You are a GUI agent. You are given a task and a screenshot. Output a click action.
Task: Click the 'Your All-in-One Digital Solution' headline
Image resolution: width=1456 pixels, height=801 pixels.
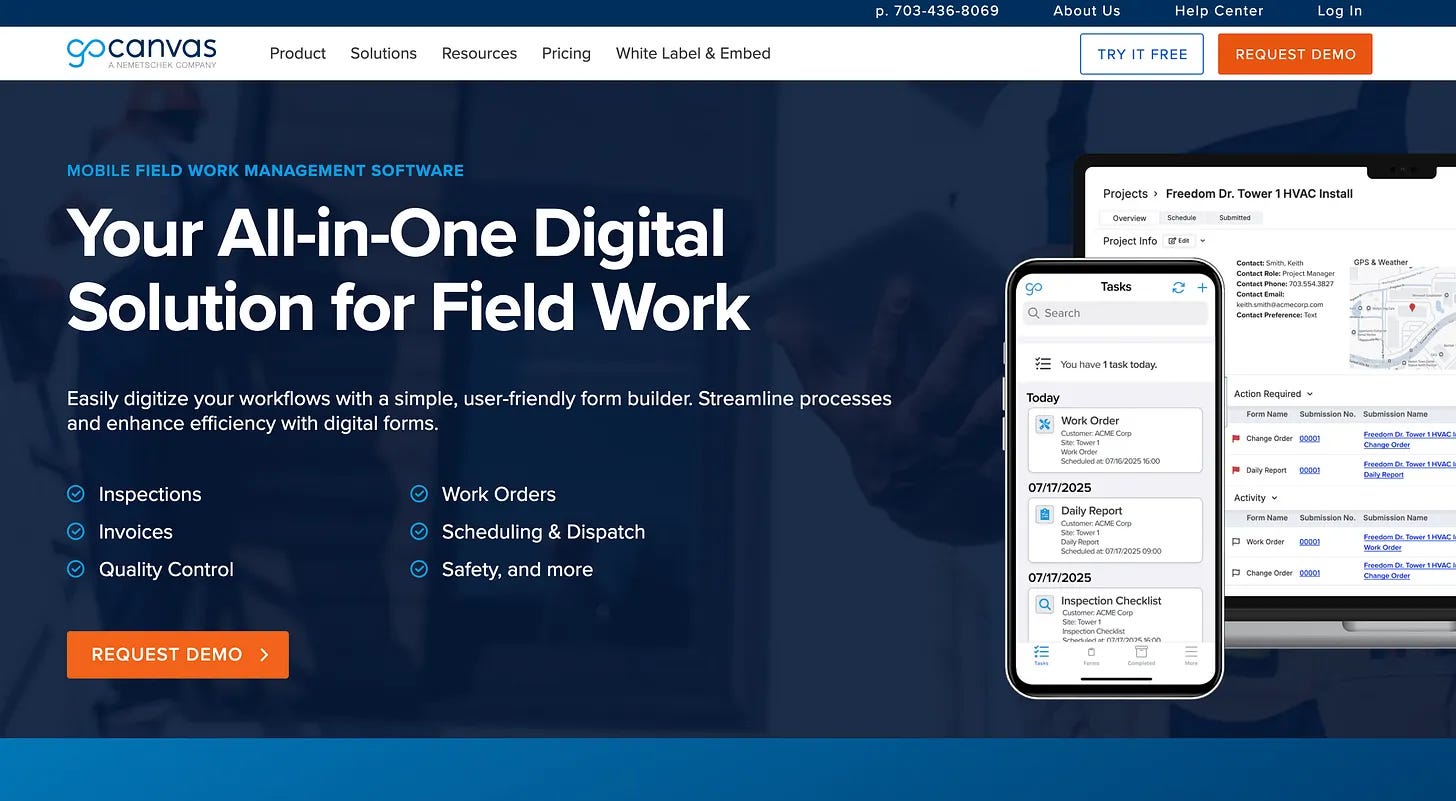(x=408, y=270)
